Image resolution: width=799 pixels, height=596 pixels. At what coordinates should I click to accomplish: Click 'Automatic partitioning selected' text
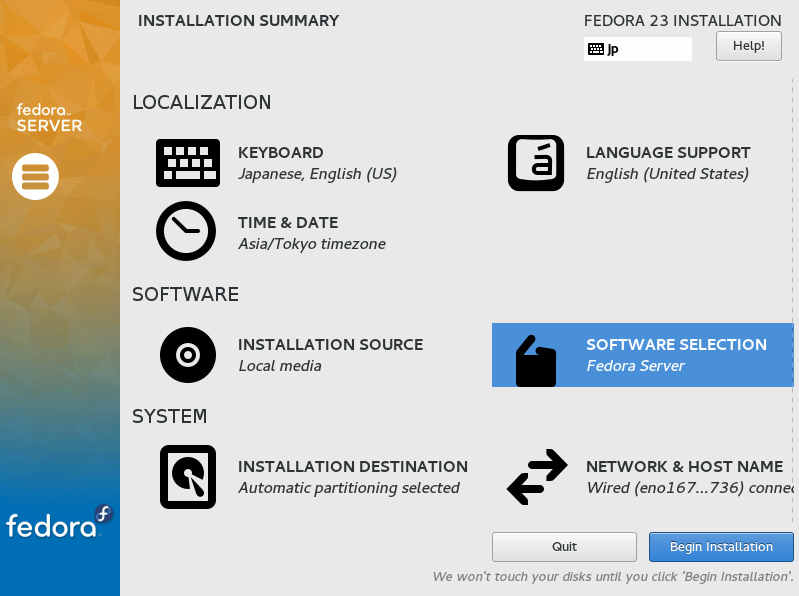349,488
